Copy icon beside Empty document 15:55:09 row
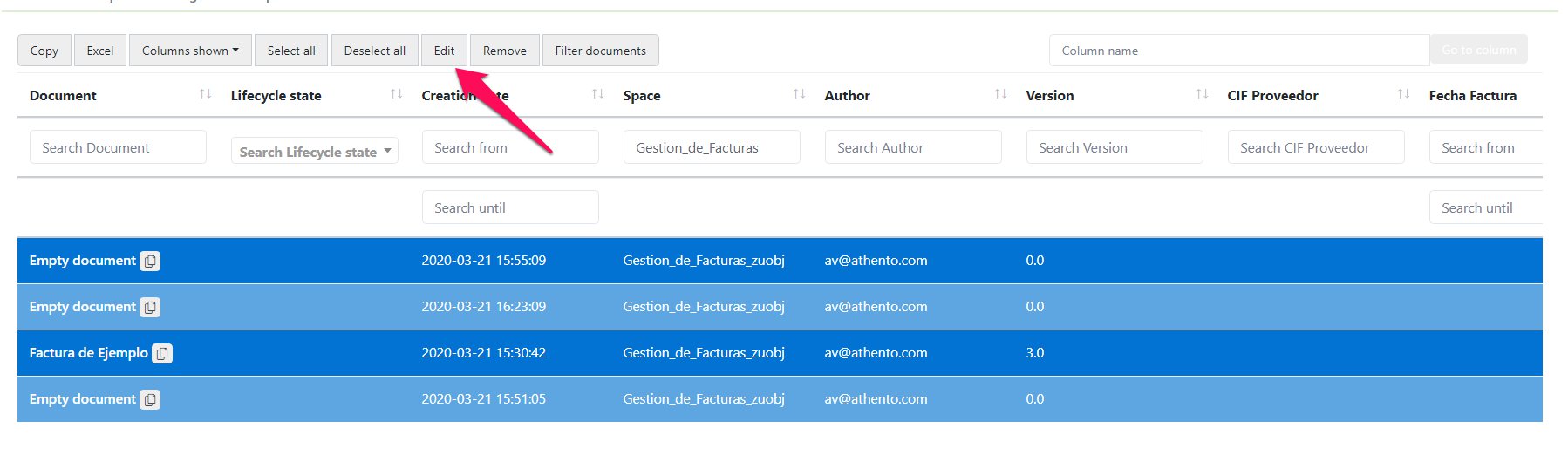The image size is (1568, 462). 151,261
